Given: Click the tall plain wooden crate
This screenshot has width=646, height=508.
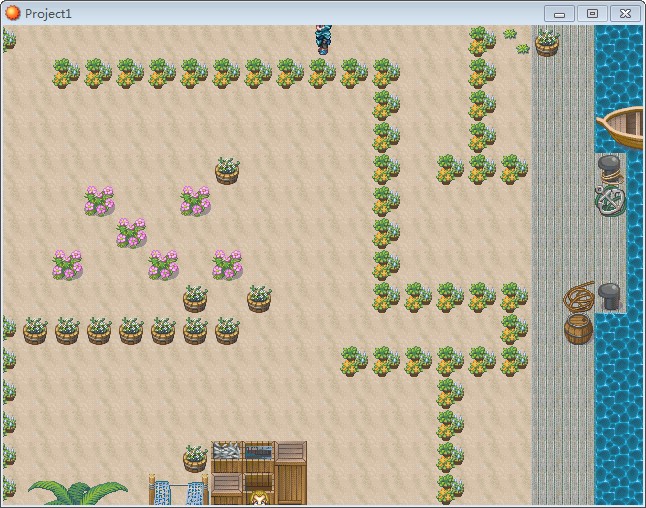Looking at the screenshot, I should coord(291,473).
